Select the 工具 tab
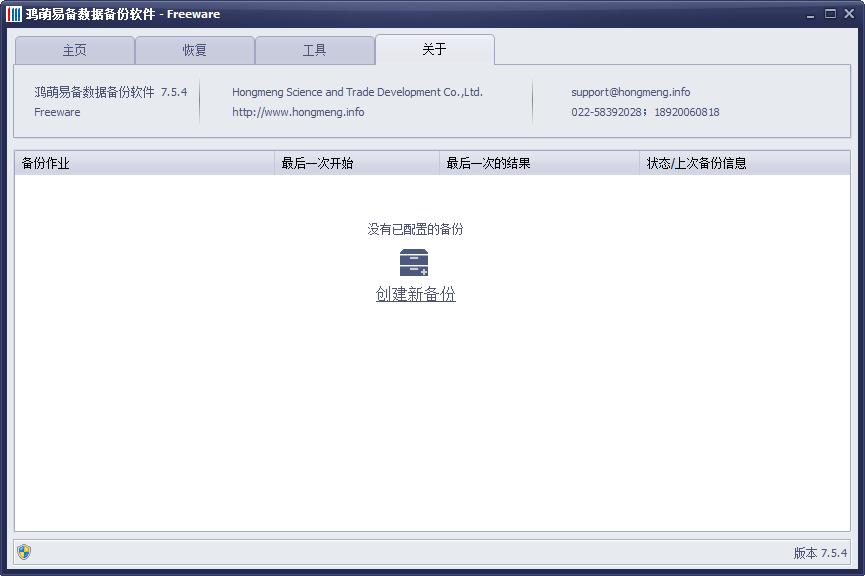 314,50
